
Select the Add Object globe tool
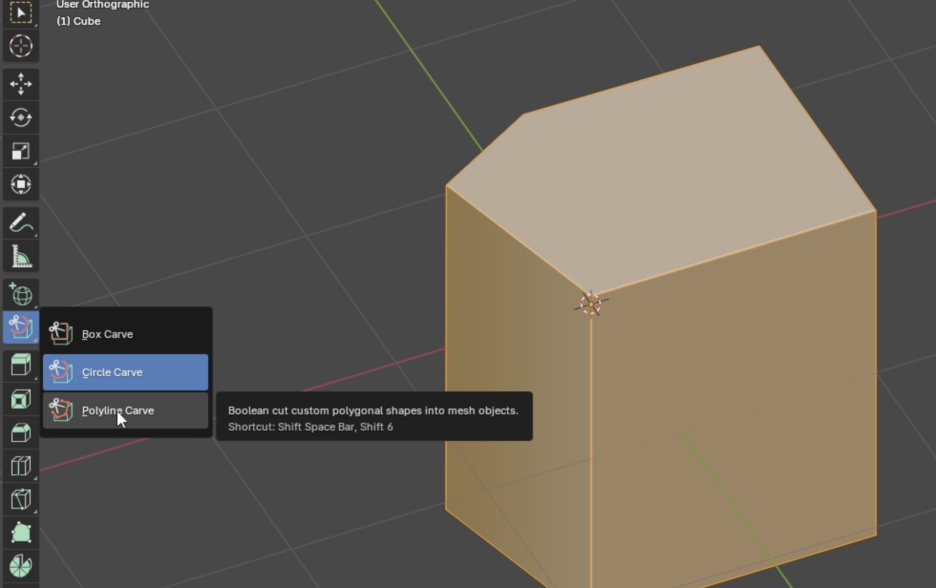pos(21,295)
